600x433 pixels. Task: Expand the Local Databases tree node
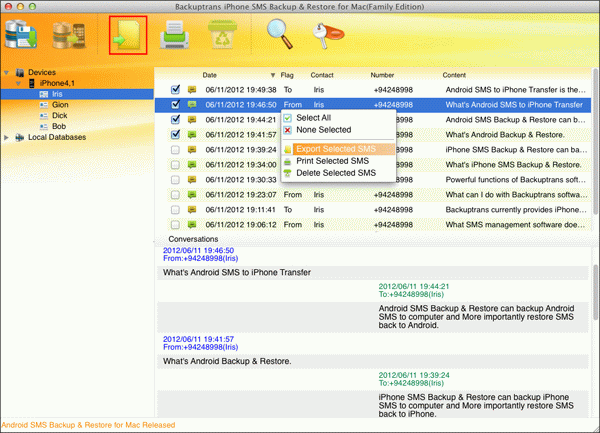coord(6,137)
